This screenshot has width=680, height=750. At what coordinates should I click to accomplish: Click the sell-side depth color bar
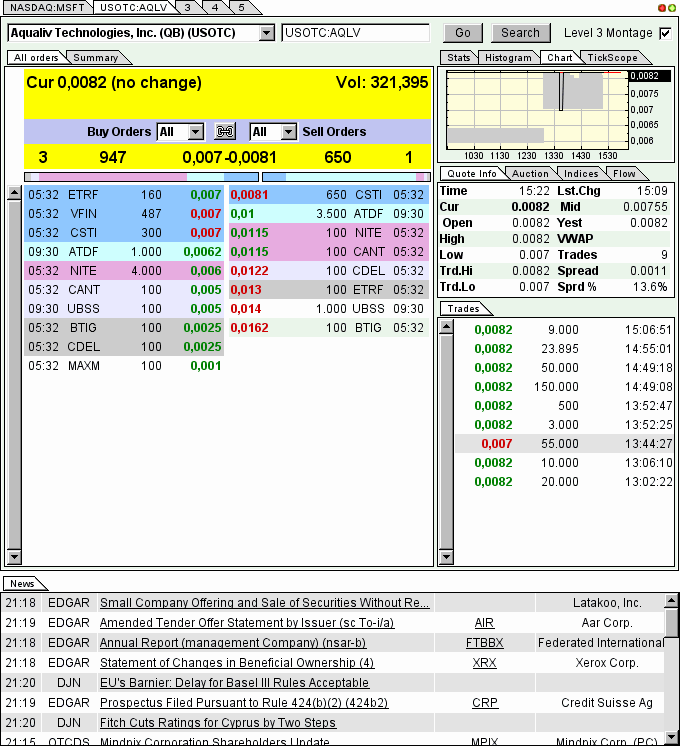346,177
